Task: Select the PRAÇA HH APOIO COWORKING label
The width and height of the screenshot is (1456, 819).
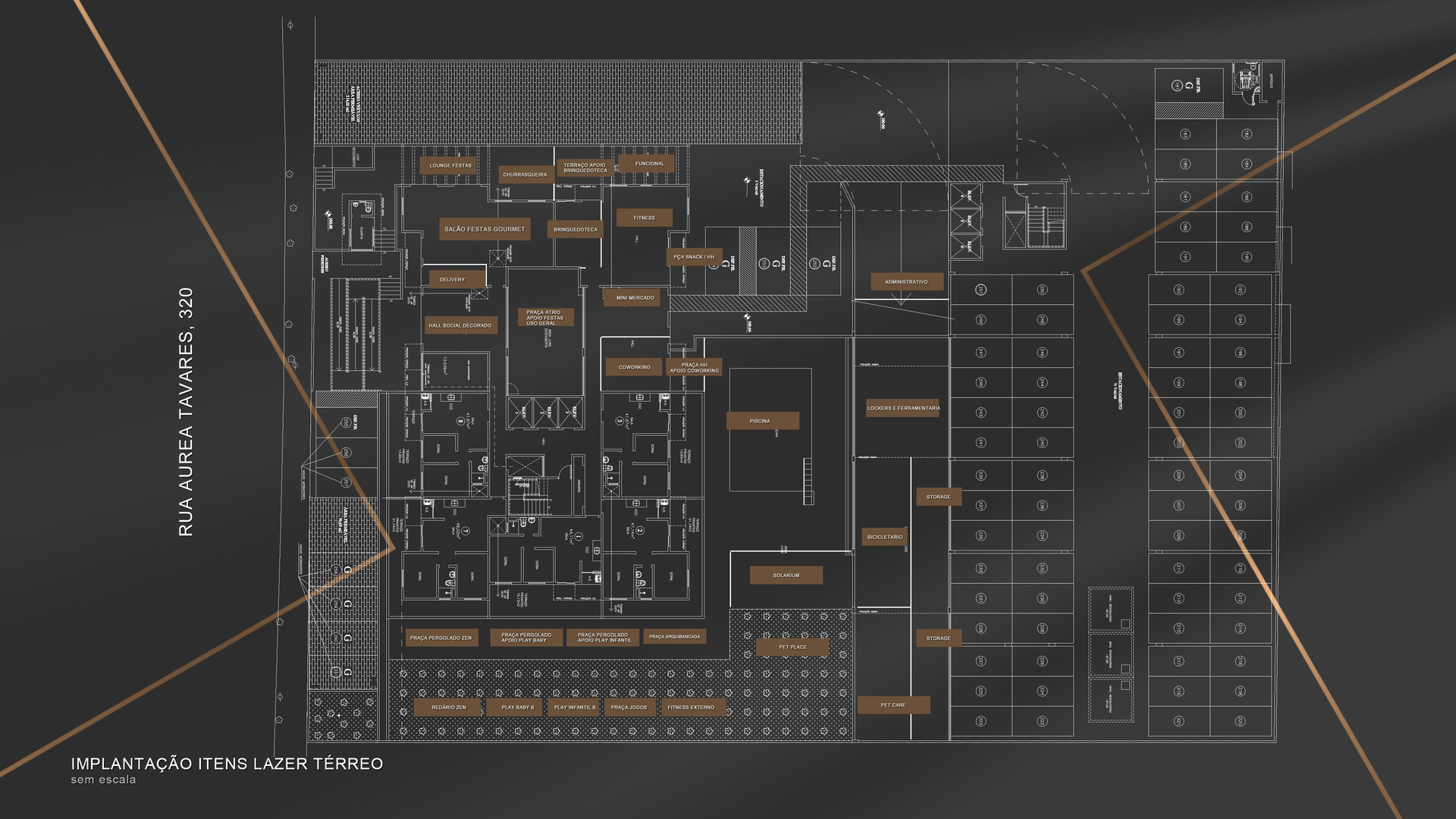Action: [x=694, y=368]
